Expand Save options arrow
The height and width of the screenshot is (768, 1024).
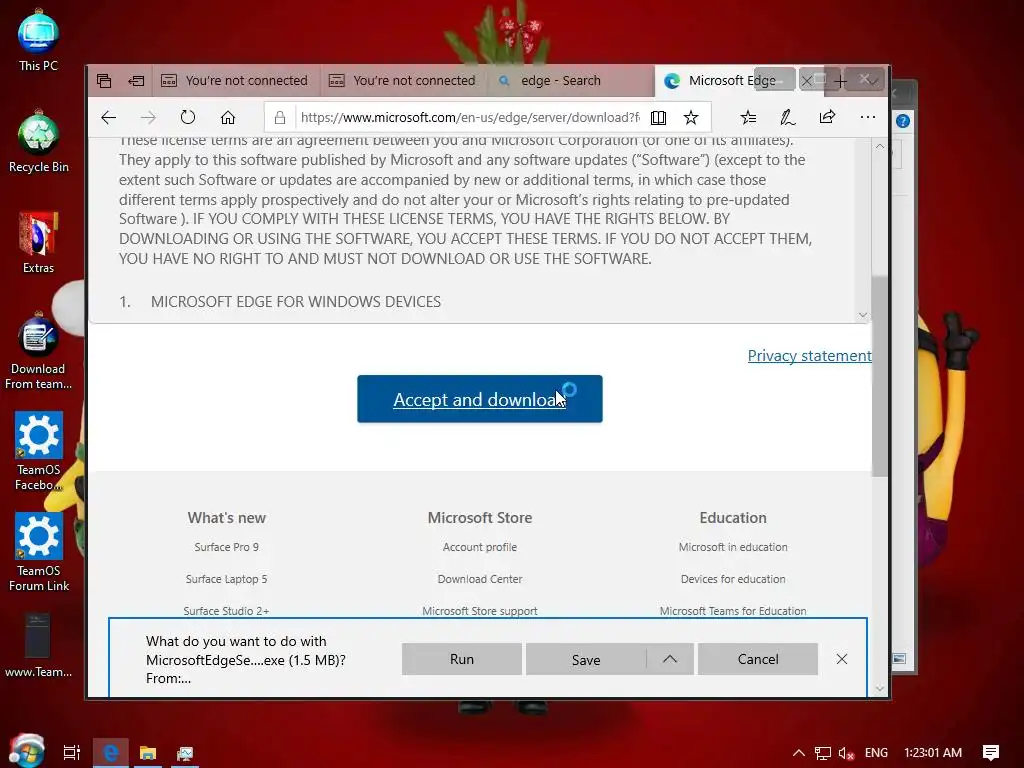click(x=670, y=659)
